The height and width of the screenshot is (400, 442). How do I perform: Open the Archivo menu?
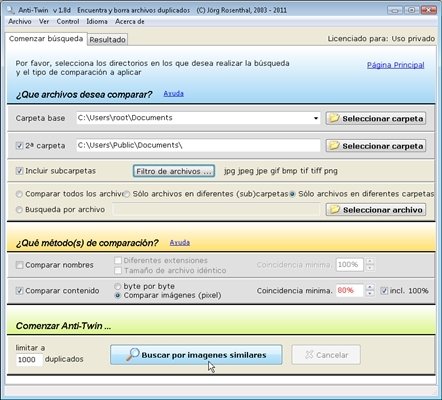click(20, 21)
